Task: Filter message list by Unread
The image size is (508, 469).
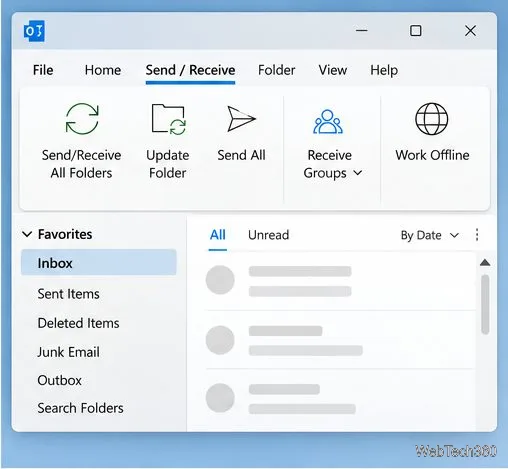Action: tap(268, 235)
